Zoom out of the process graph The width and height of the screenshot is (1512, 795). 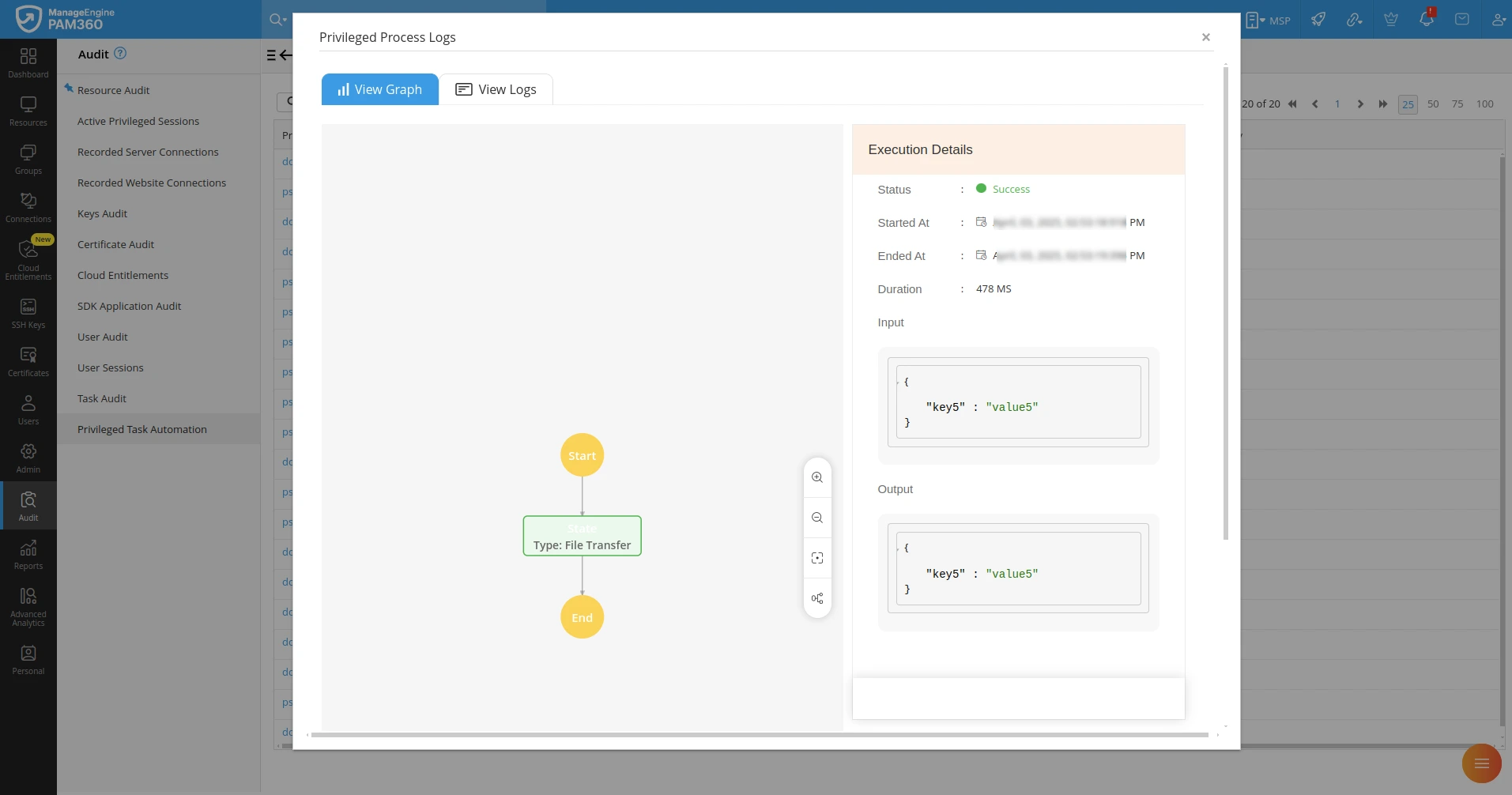coord(817,518)
